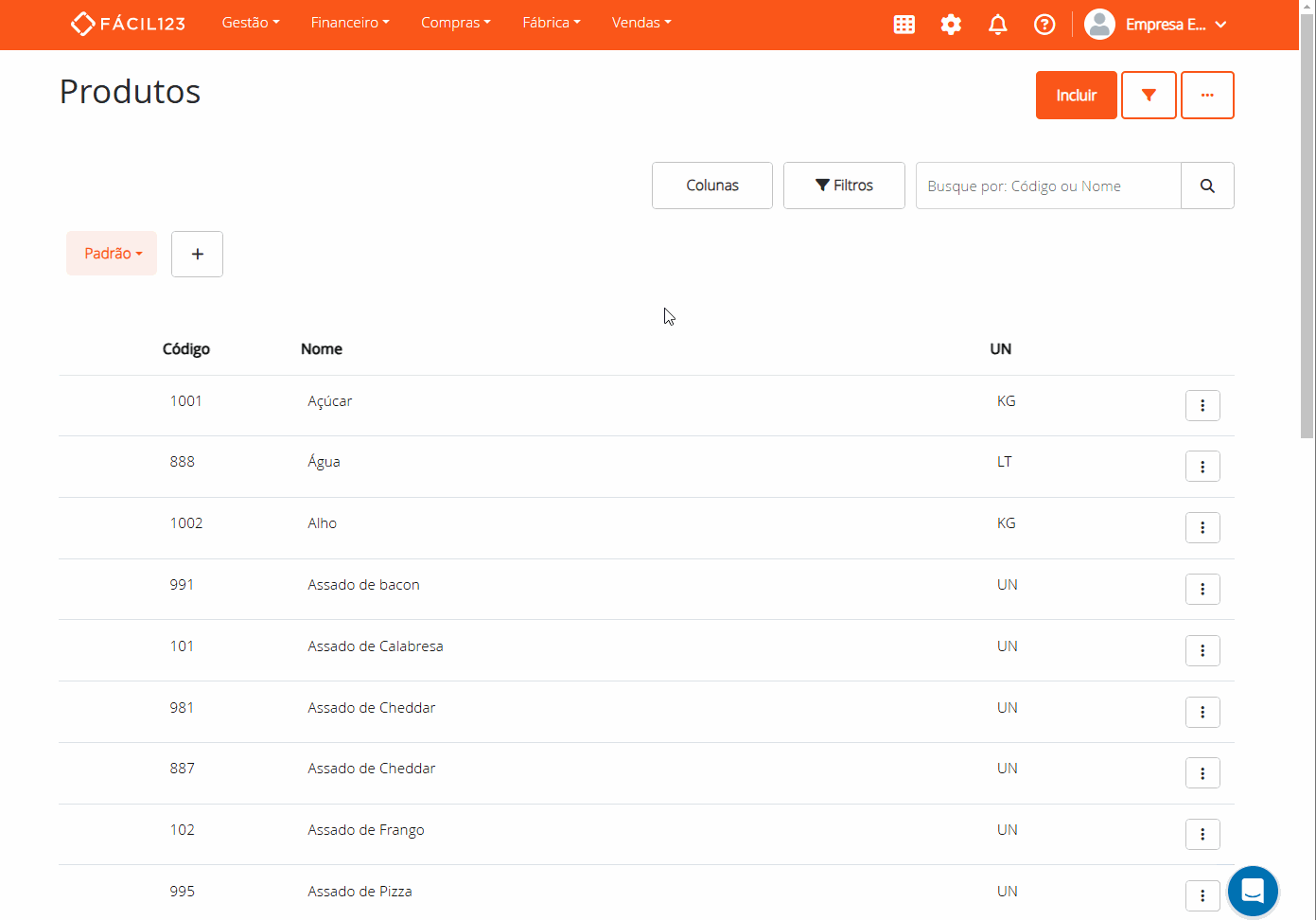Expand the Padrão view dropdown
Viewport: 1316px width, 920px height.
click(112, 254)
